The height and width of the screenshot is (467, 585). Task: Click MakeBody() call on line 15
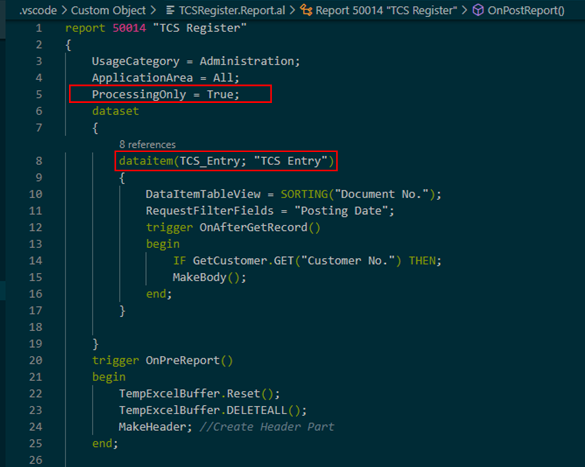point(206,277)
